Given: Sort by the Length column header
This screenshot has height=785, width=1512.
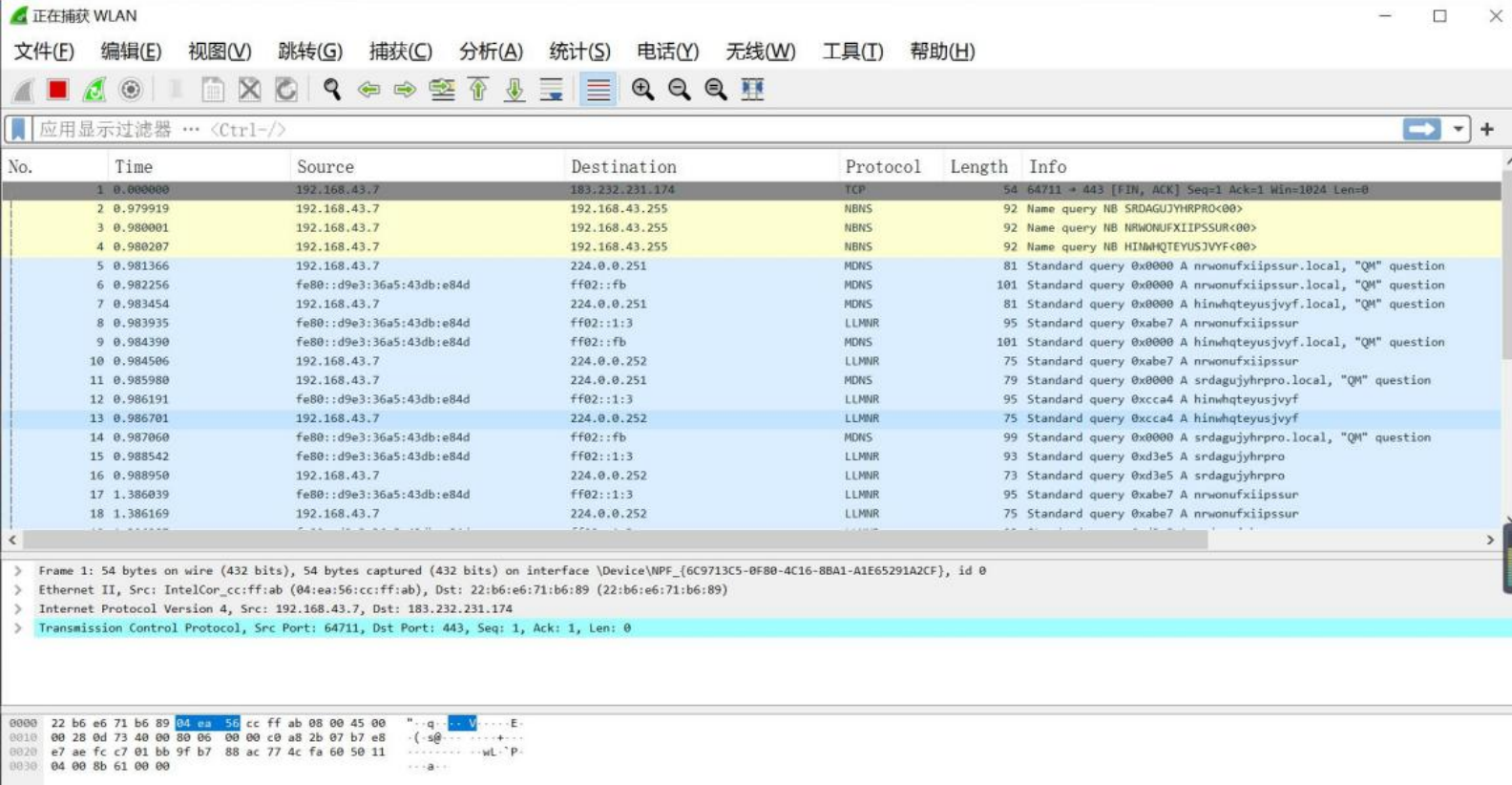Looking at the screenshot, I should point(982,167).
